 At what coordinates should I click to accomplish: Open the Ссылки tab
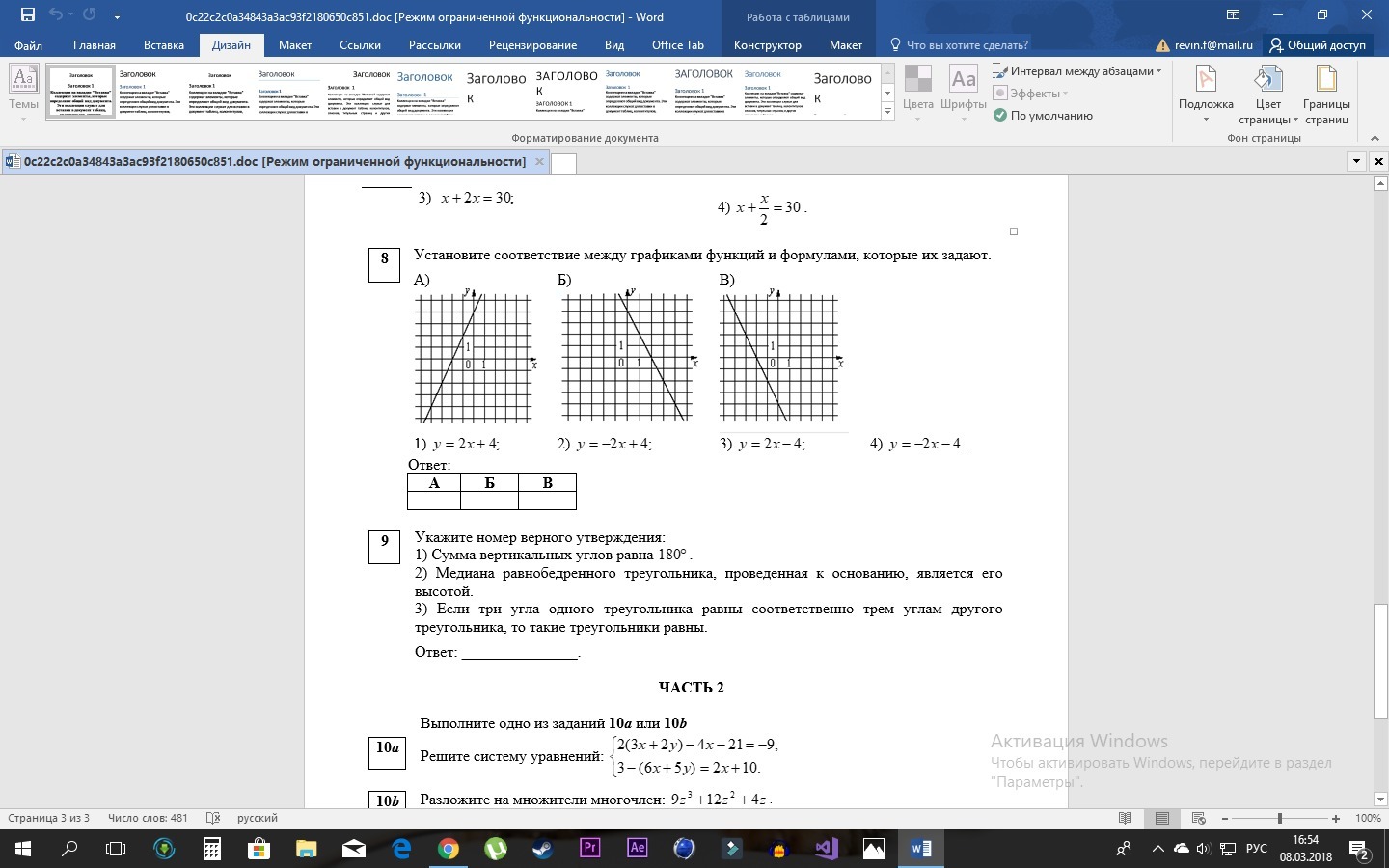360,45
